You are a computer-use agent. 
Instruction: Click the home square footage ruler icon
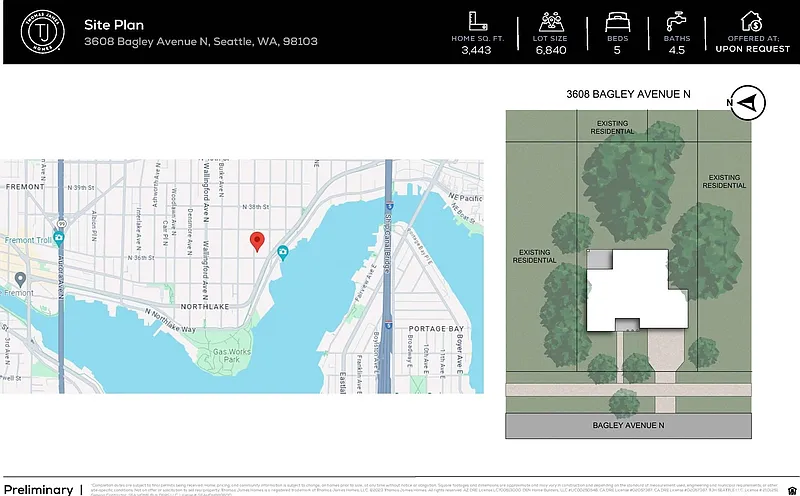pyautogui.click(x=477, y=21)
